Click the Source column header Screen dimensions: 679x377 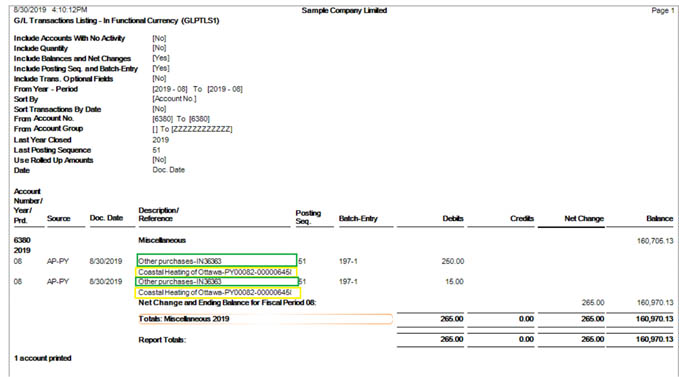tap(58, 219)
